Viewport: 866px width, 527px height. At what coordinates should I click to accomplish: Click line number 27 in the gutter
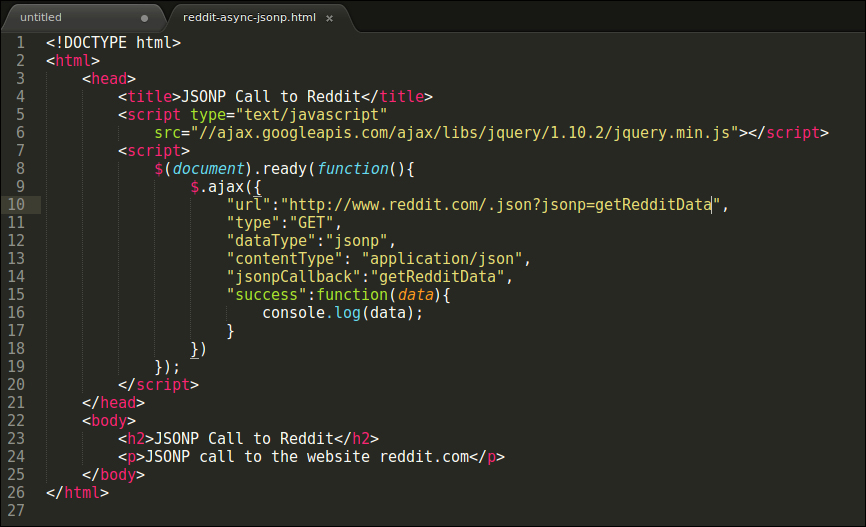click(x=16, y=510)
